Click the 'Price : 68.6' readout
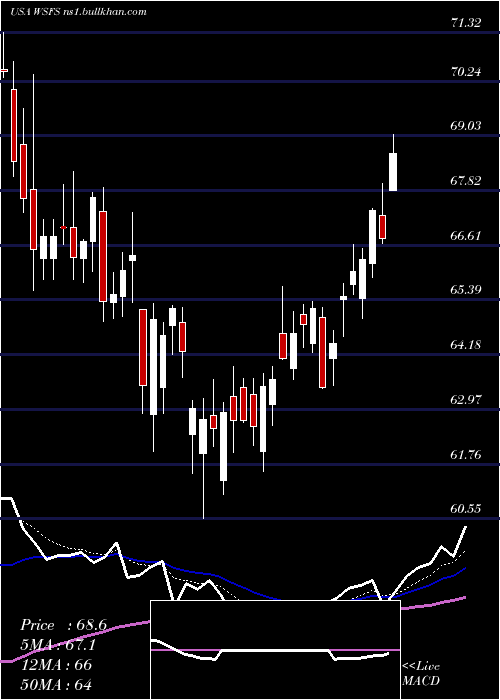The image size is (500, 700). point(63,625)
